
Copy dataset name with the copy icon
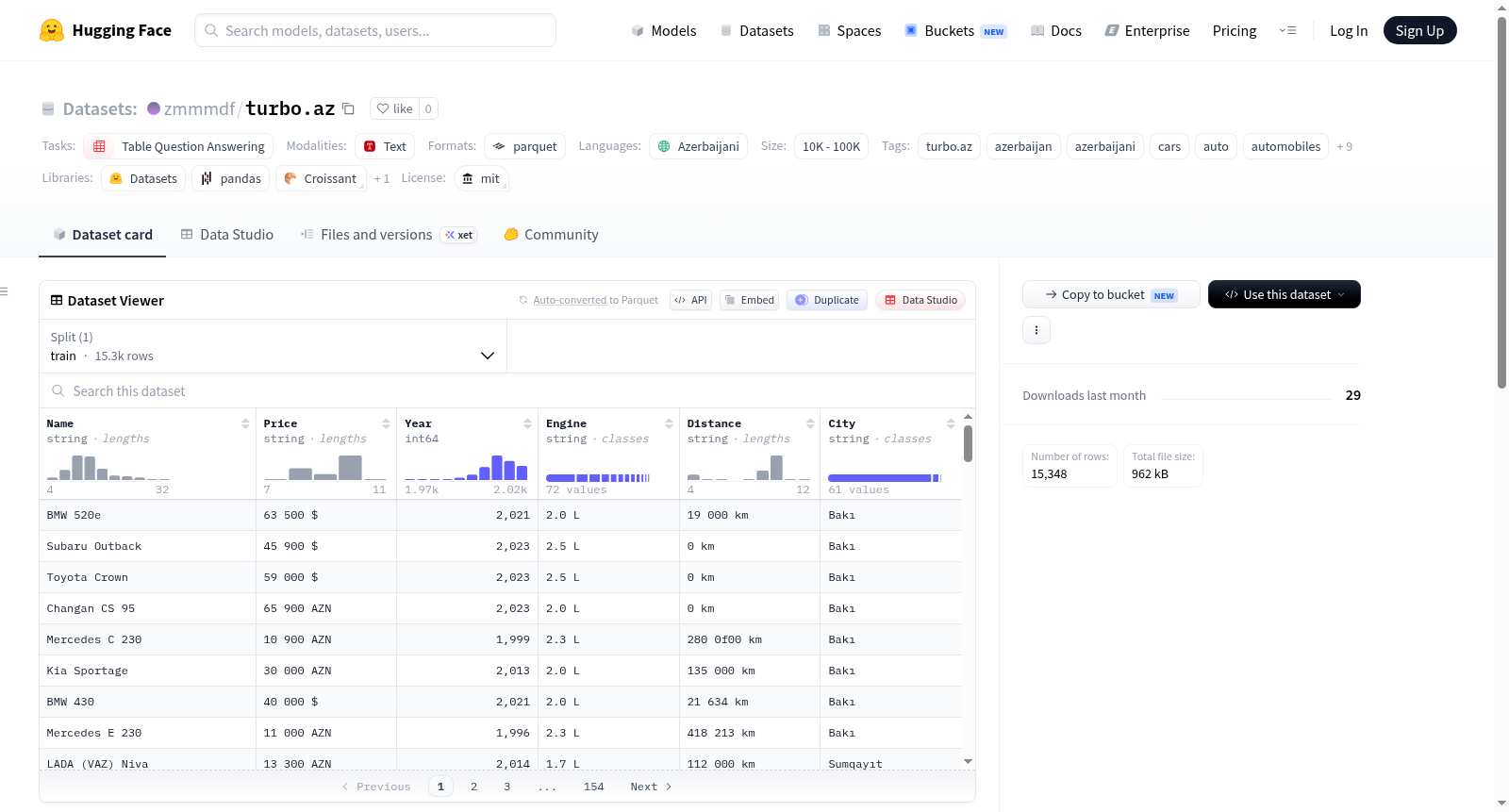pyautogui.click(x=348, y=108)
